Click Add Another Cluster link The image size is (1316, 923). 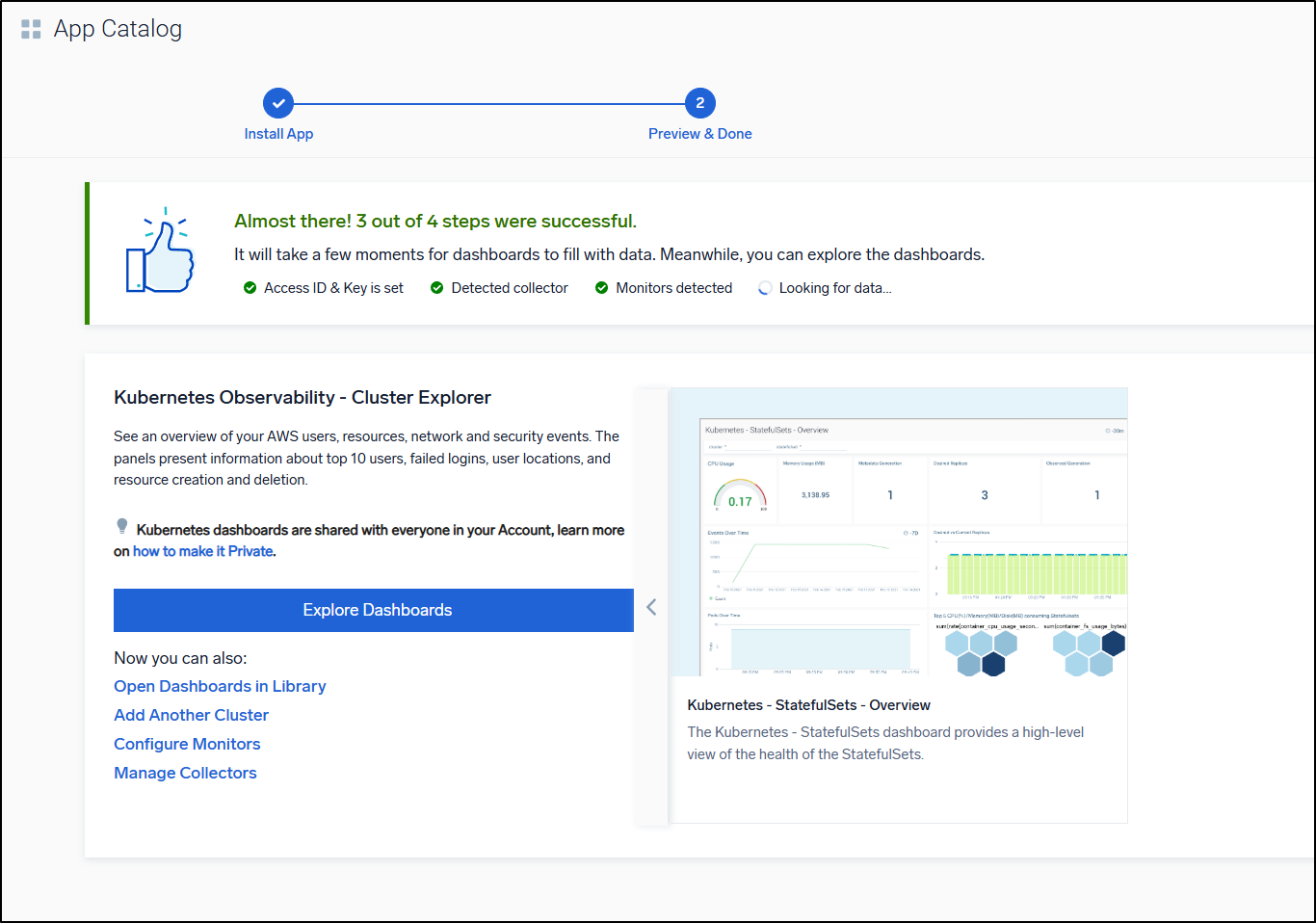[191, 715]
